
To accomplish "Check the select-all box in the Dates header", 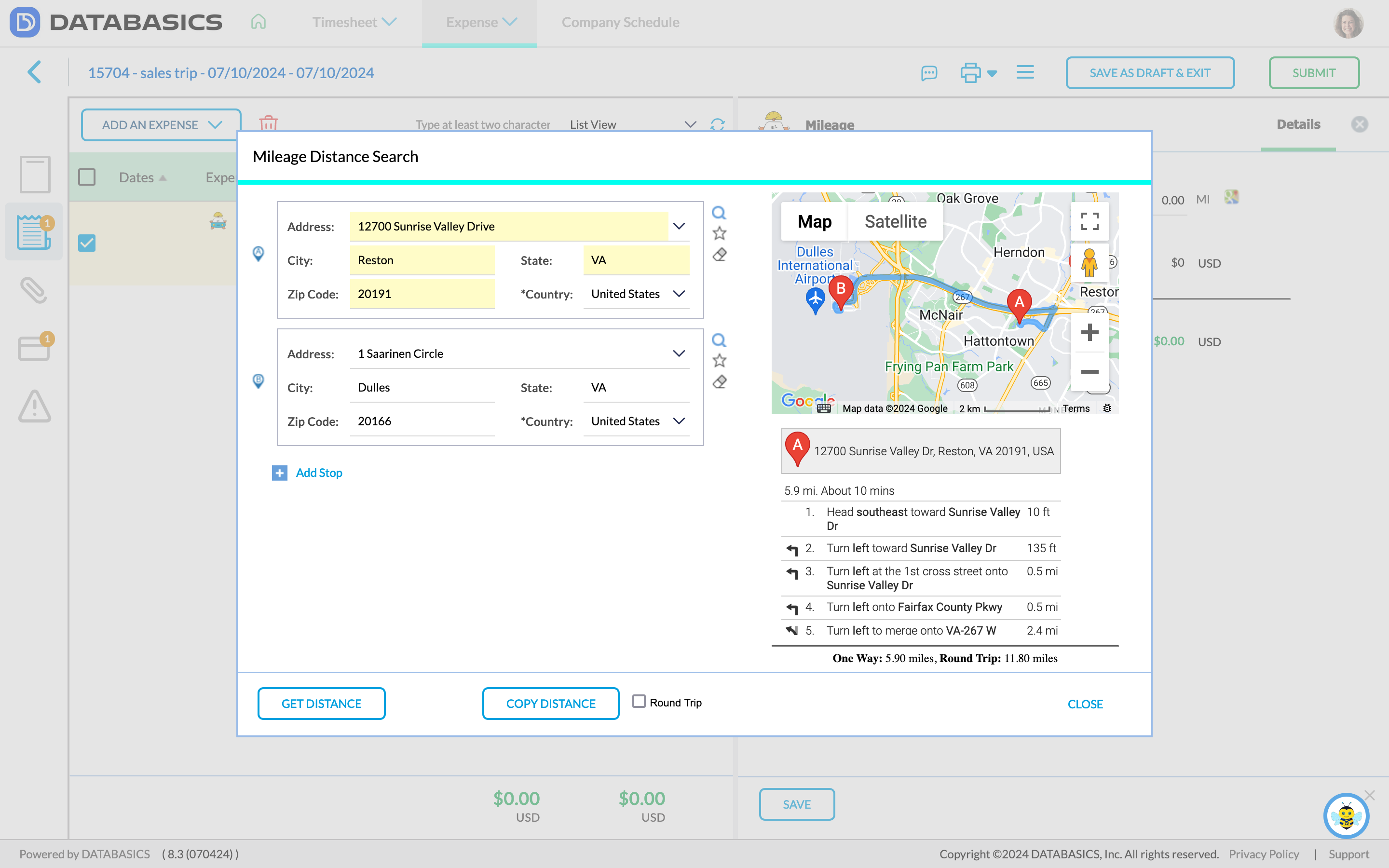I will 87,177.
